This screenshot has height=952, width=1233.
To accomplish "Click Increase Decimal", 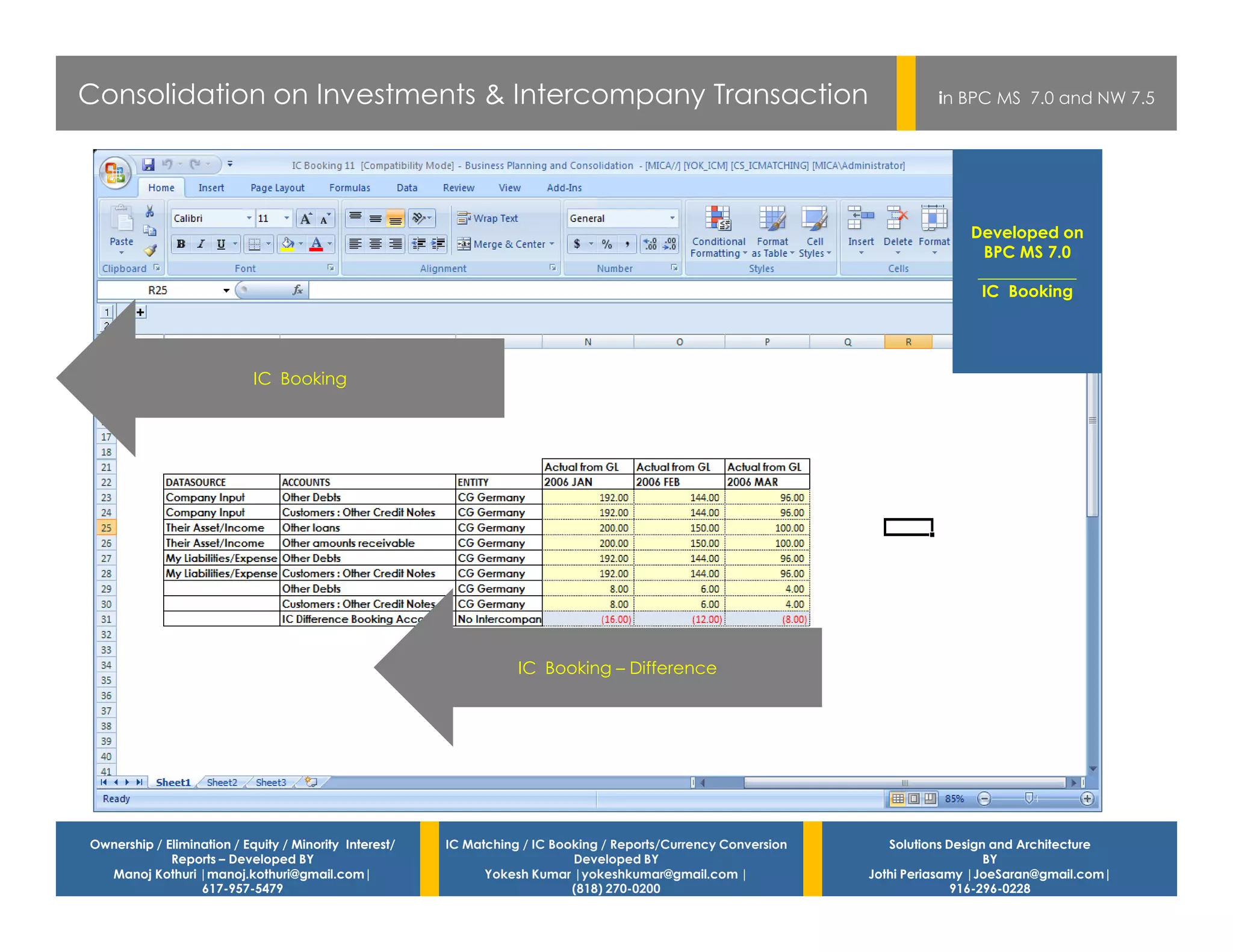I will [x=650, y=244].
